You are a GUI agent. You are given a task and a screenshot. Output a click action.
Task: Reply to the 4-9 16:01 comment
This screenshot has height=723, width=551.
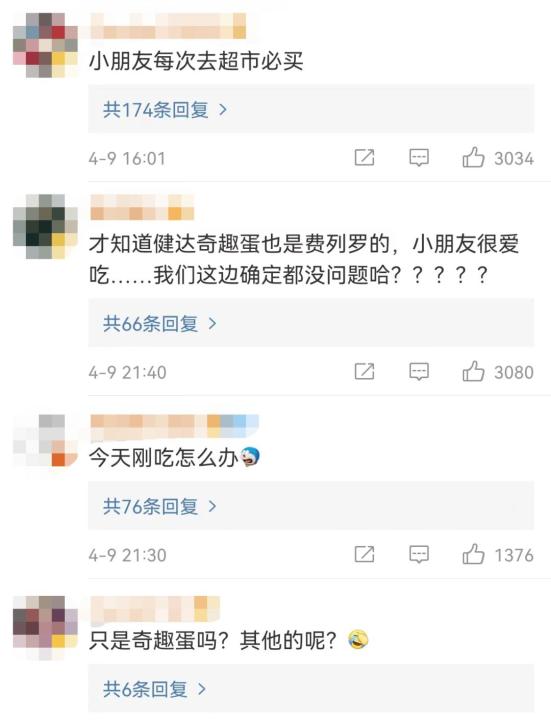[419, 158]
